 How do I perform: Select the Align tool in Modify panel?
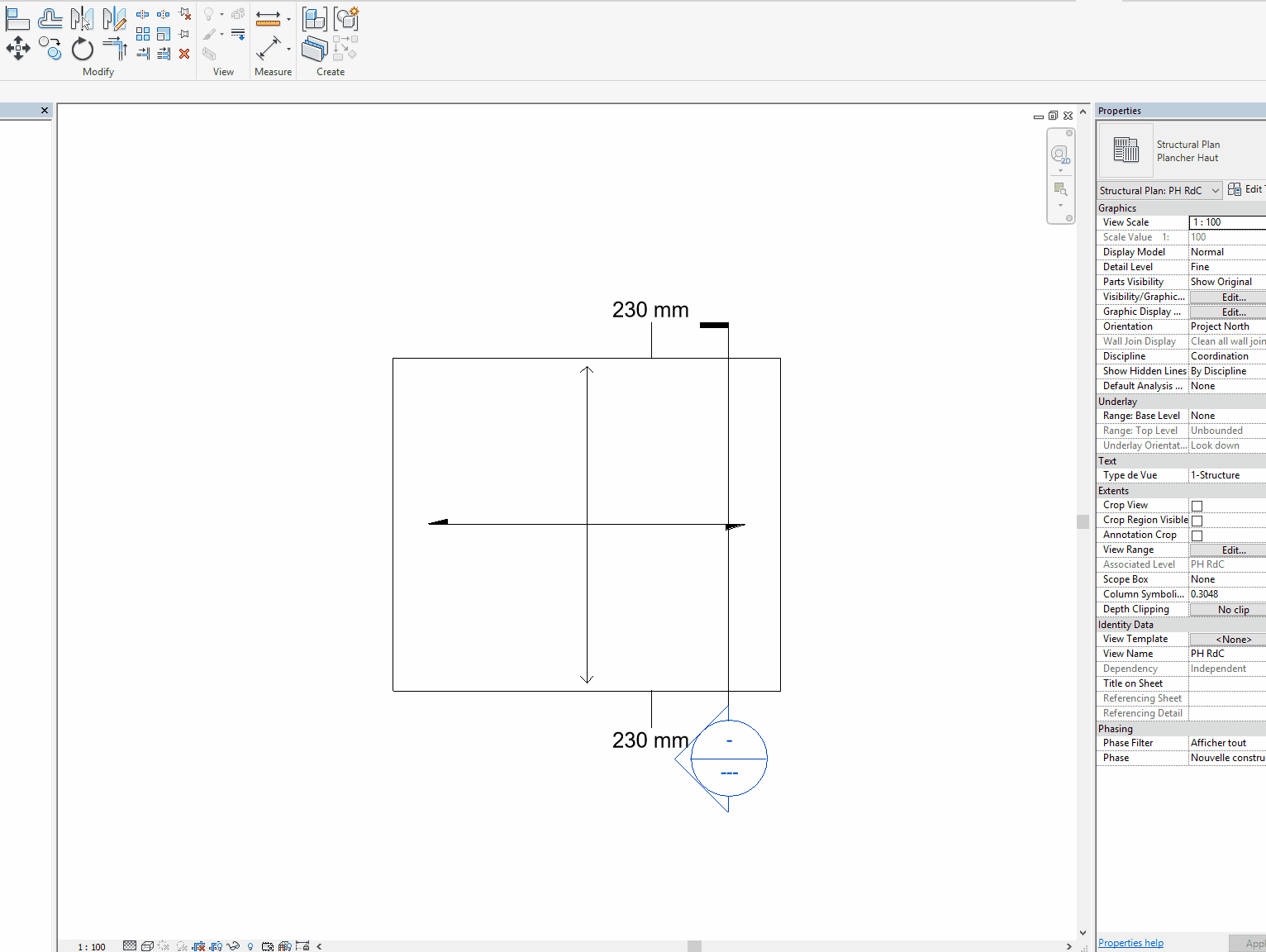(17, 19)
